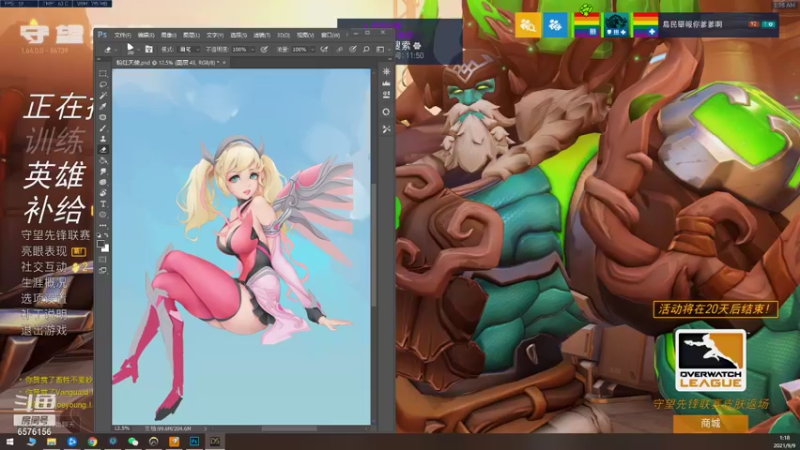Select the Rectangular Marquee tool
This screenshot has height=450, width=800.
click(103, 73)
